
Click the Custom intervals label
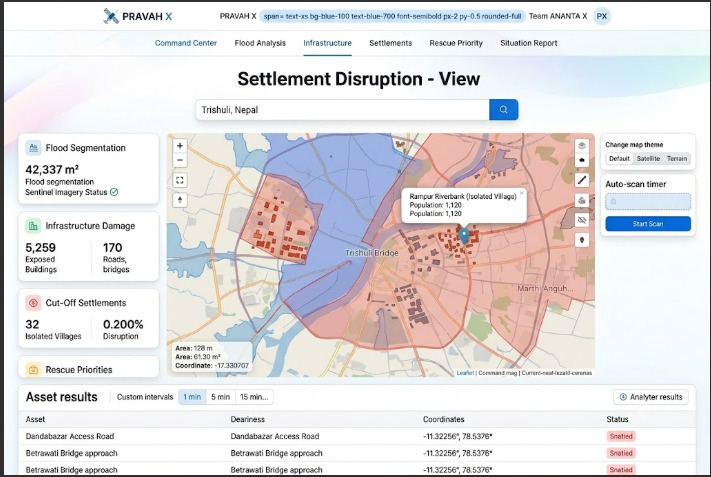(145, 397)
